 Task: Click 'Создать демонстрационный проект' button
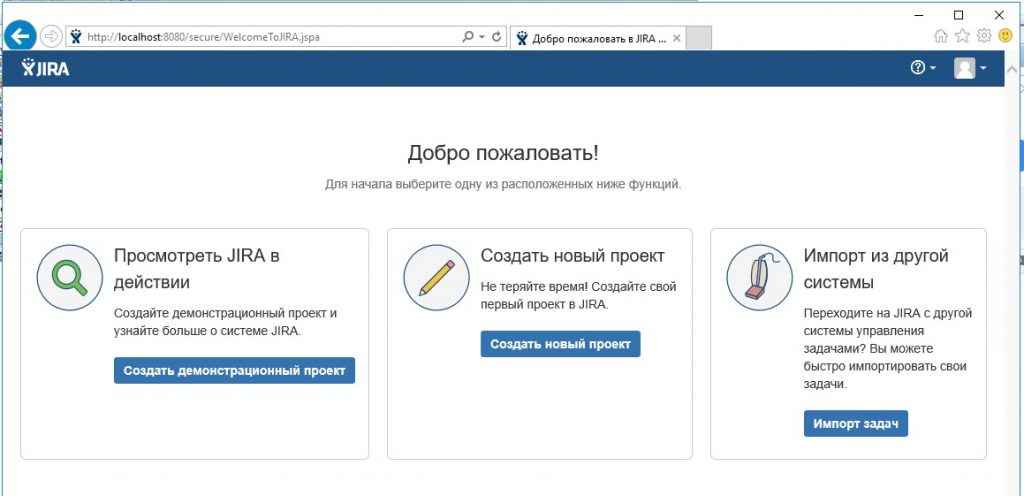(234, 371)
